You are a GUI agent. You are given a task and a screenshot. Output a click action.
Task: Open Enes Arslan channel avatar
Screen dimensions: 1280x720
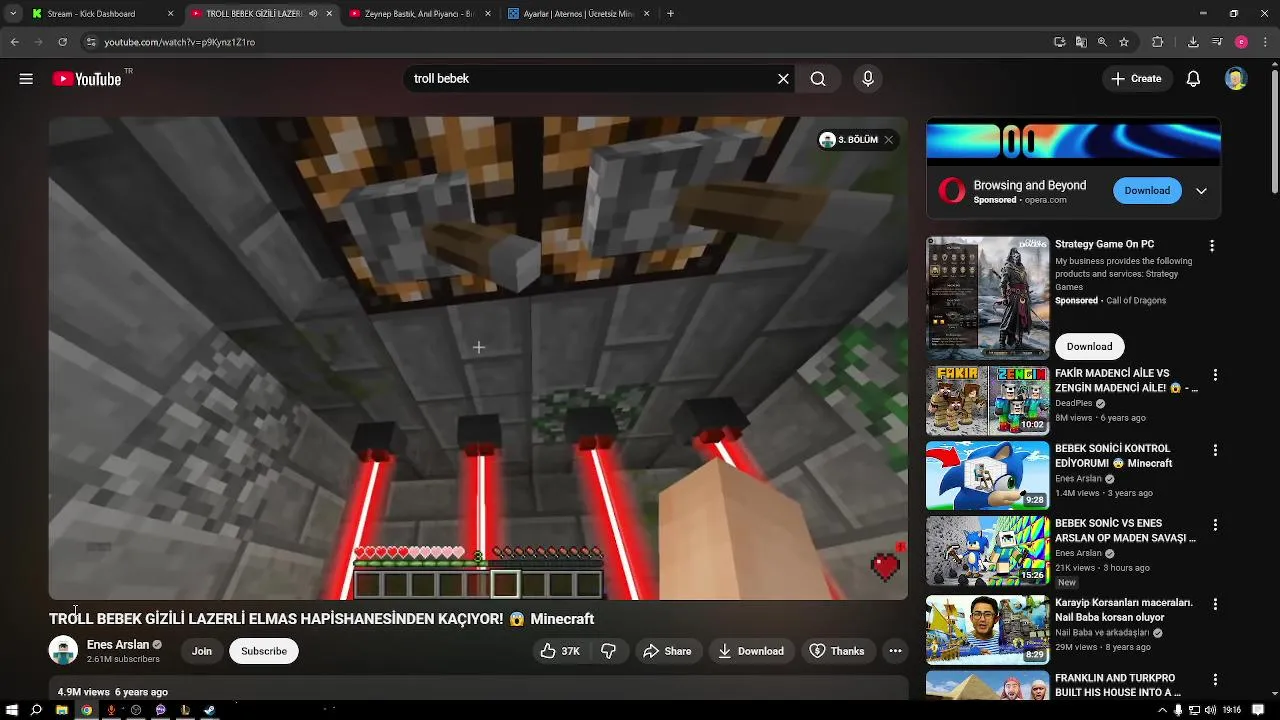pyautogui.click(x=63, y=651)
